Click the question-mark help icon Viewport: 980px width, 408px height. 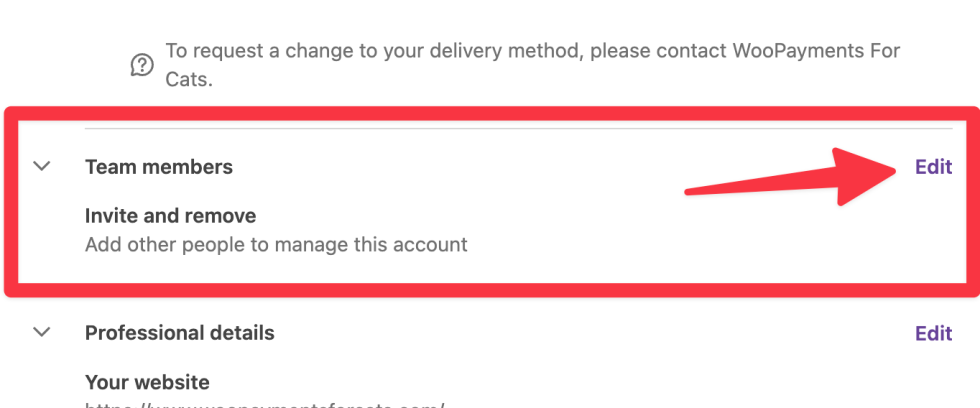point(142,65)
